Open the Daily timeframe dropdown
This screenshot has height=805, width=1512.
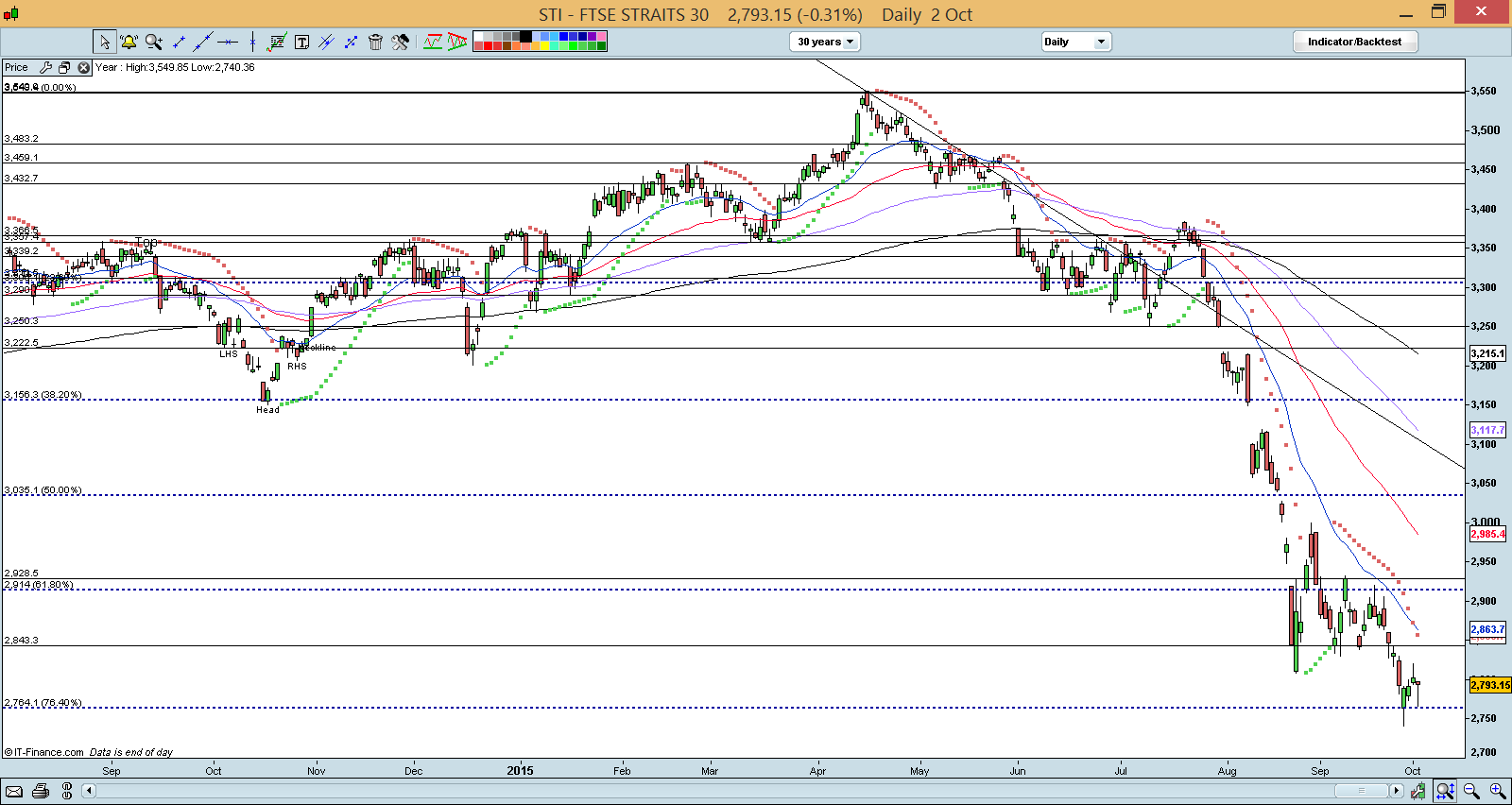pyautogui.click(x=1076, y=42)
